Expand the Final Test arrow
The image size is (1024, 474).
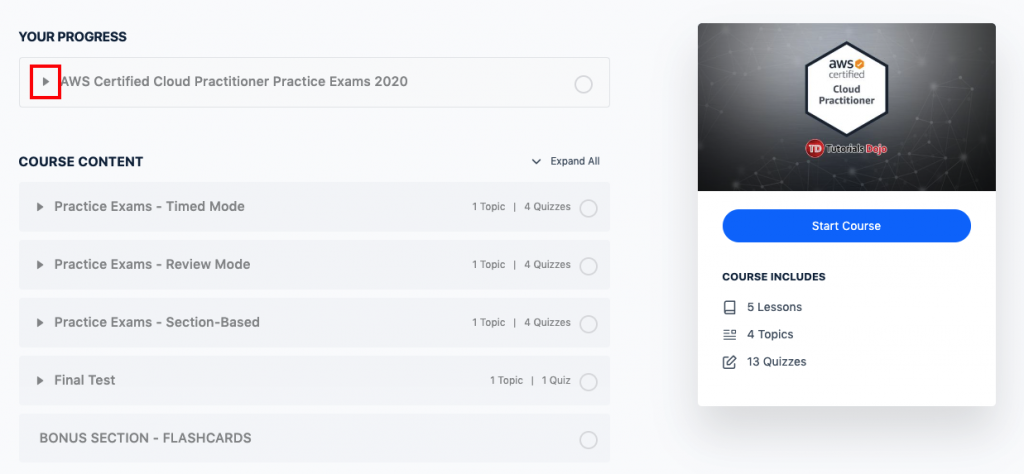coord(40,381)
